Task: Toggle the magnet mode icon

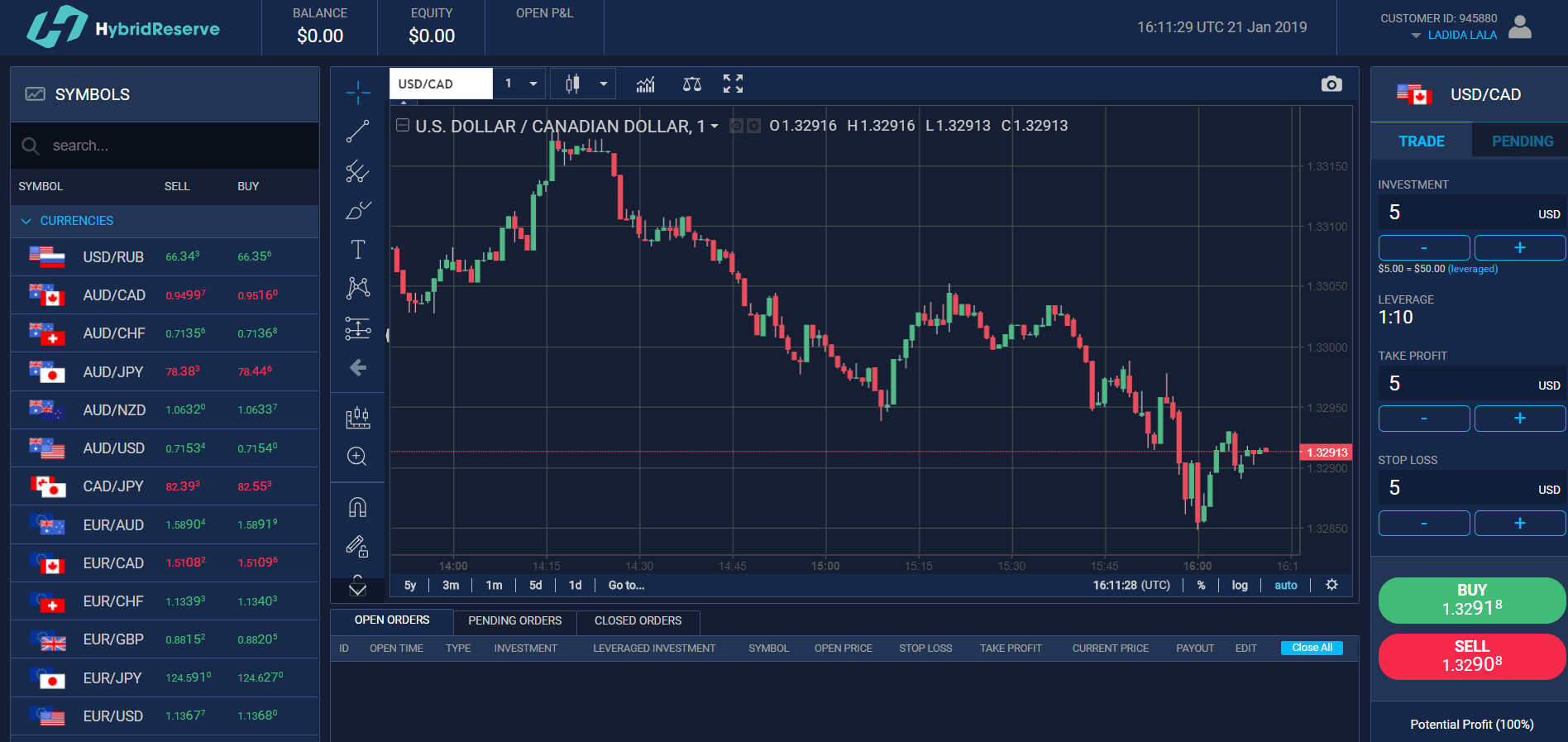Action: (x=357, y=507)
